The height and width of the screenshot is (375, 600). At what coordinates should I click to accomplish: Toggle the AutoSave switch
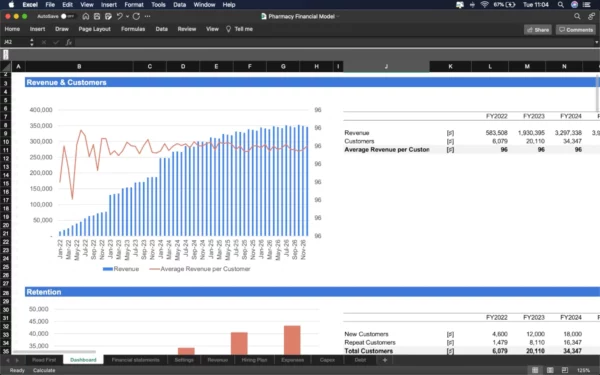[x=67, y=16]
